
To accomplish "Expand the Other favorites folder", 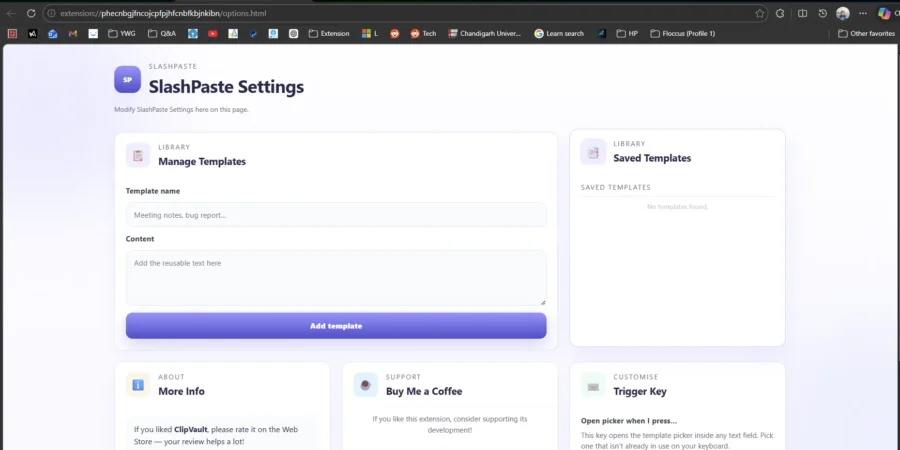I will [x=866, y=34].
